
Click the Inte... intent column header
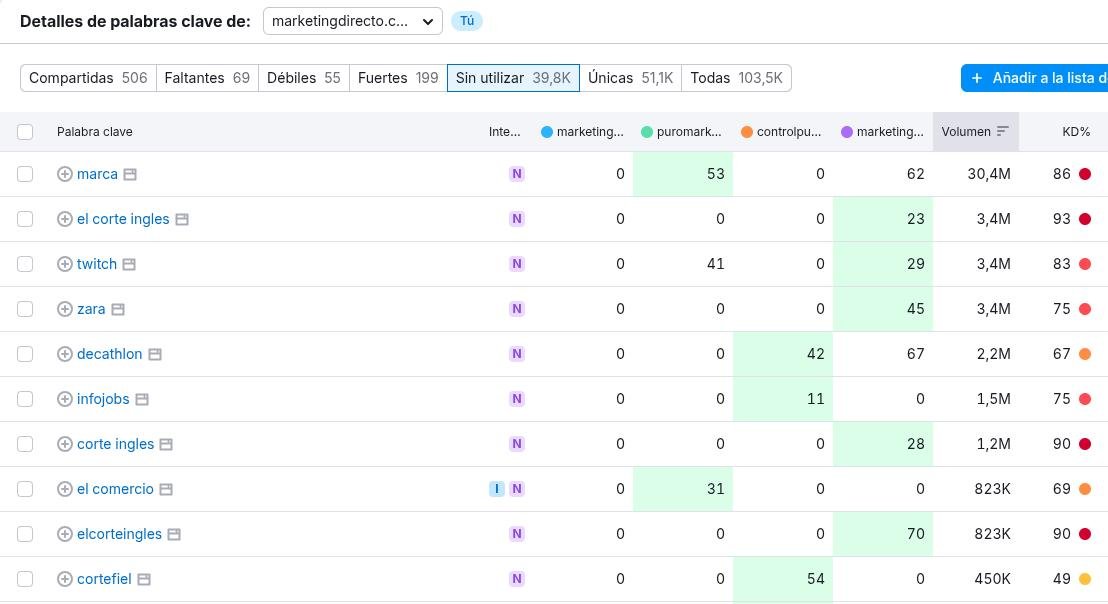click(x=504, y=132)
